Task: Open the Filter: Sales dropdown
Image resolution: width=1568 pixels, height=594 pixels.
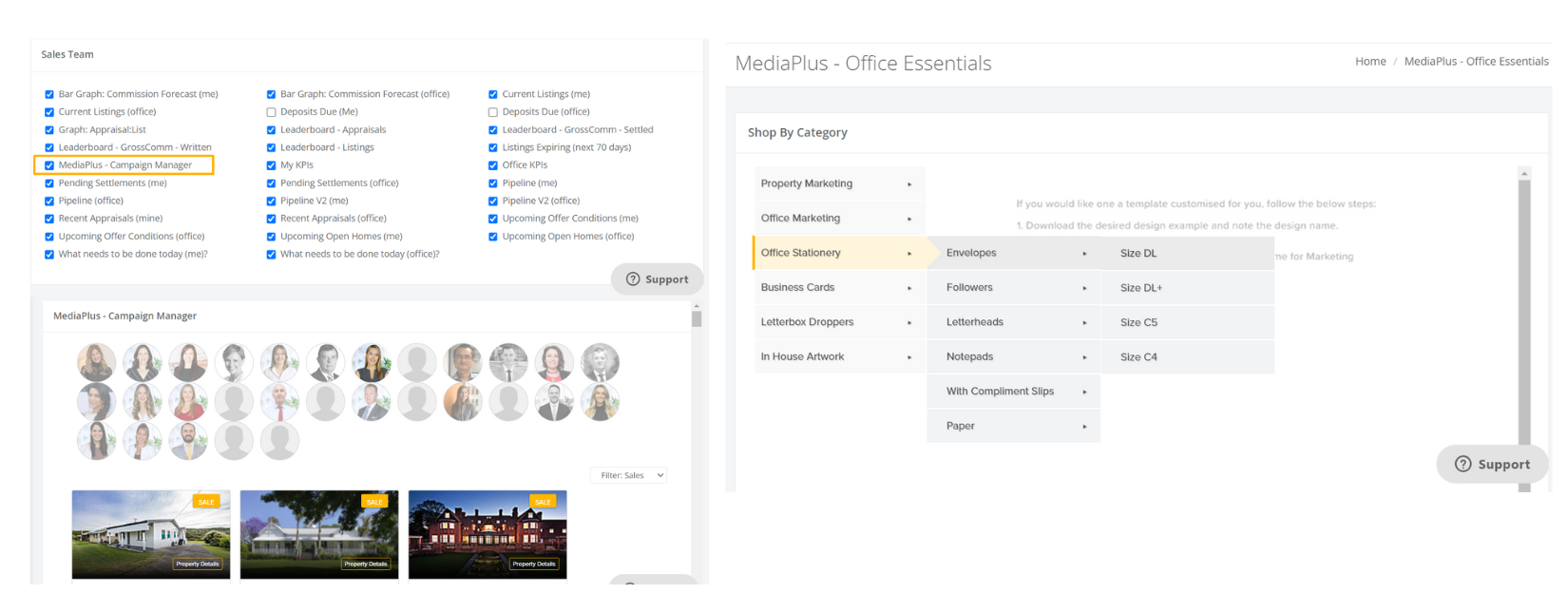Action: [628, 475]
